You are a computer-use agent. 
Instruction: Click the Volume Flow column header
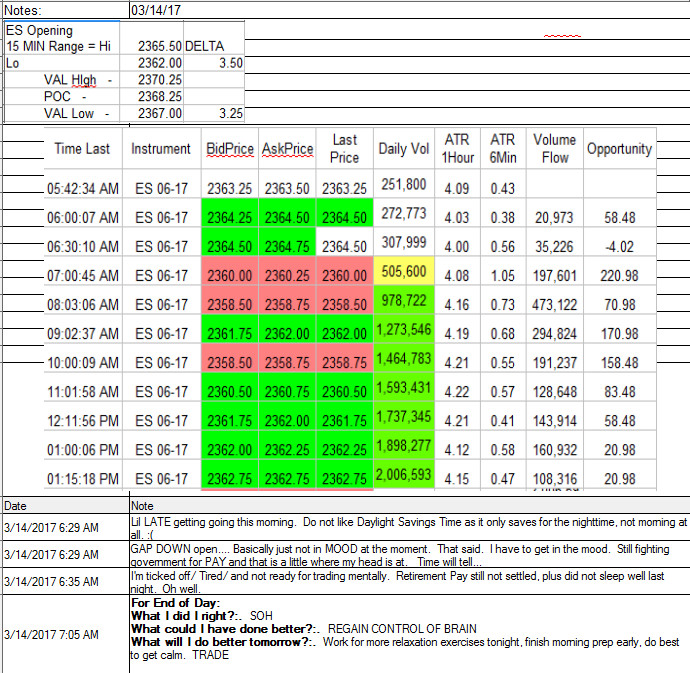pyautogui.click(x=555, y=149)
